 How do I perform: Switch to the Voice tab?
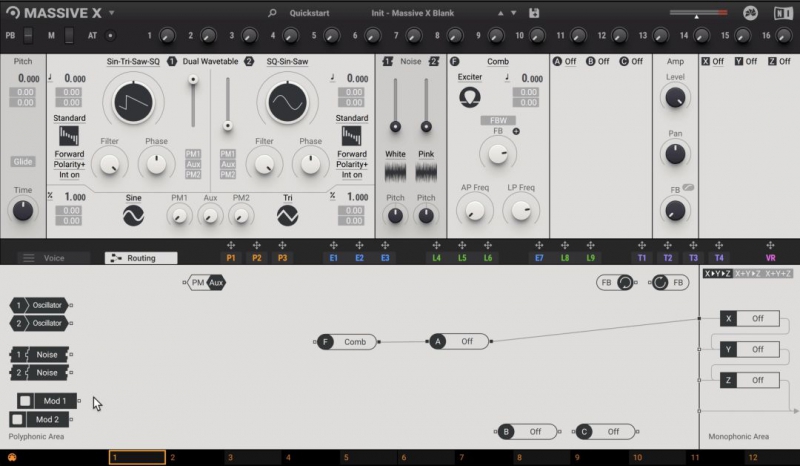tap(54, 258)
